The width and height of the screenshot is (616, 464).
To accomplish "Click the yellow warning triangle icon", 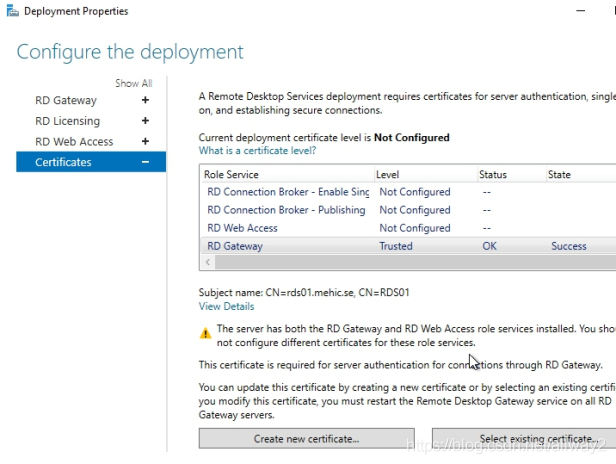I will [205, 332].
